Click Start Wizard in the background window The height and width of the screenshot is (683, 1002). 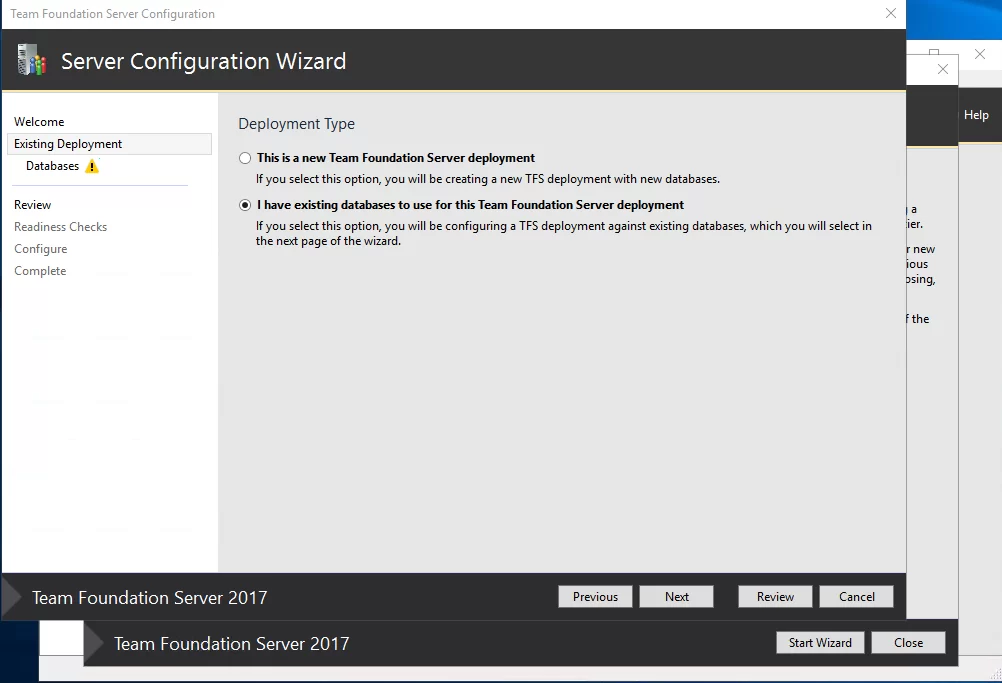coord(820,643)
